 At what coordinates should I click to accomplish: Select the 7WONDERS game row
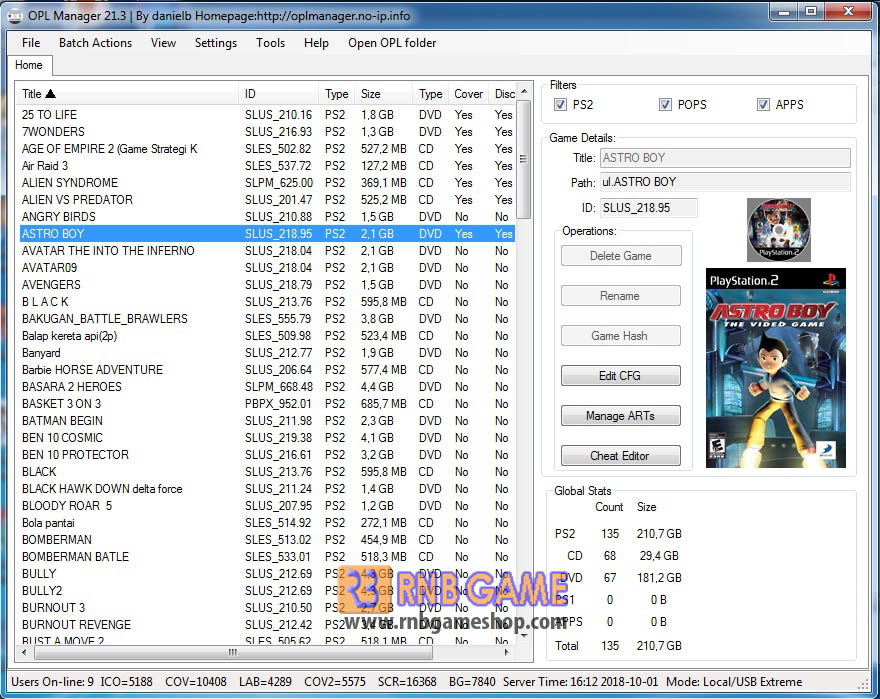(x=267, y=131)
